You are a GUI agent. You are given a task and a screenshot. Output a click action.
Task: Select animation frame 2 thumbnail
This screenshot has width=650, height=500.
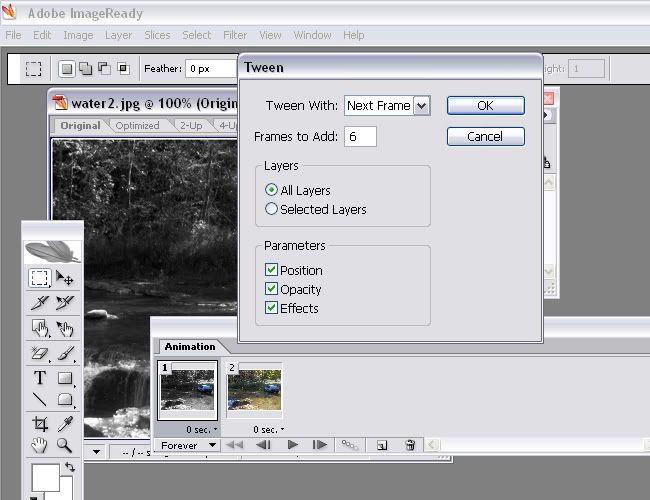click(x=254, y=390)
